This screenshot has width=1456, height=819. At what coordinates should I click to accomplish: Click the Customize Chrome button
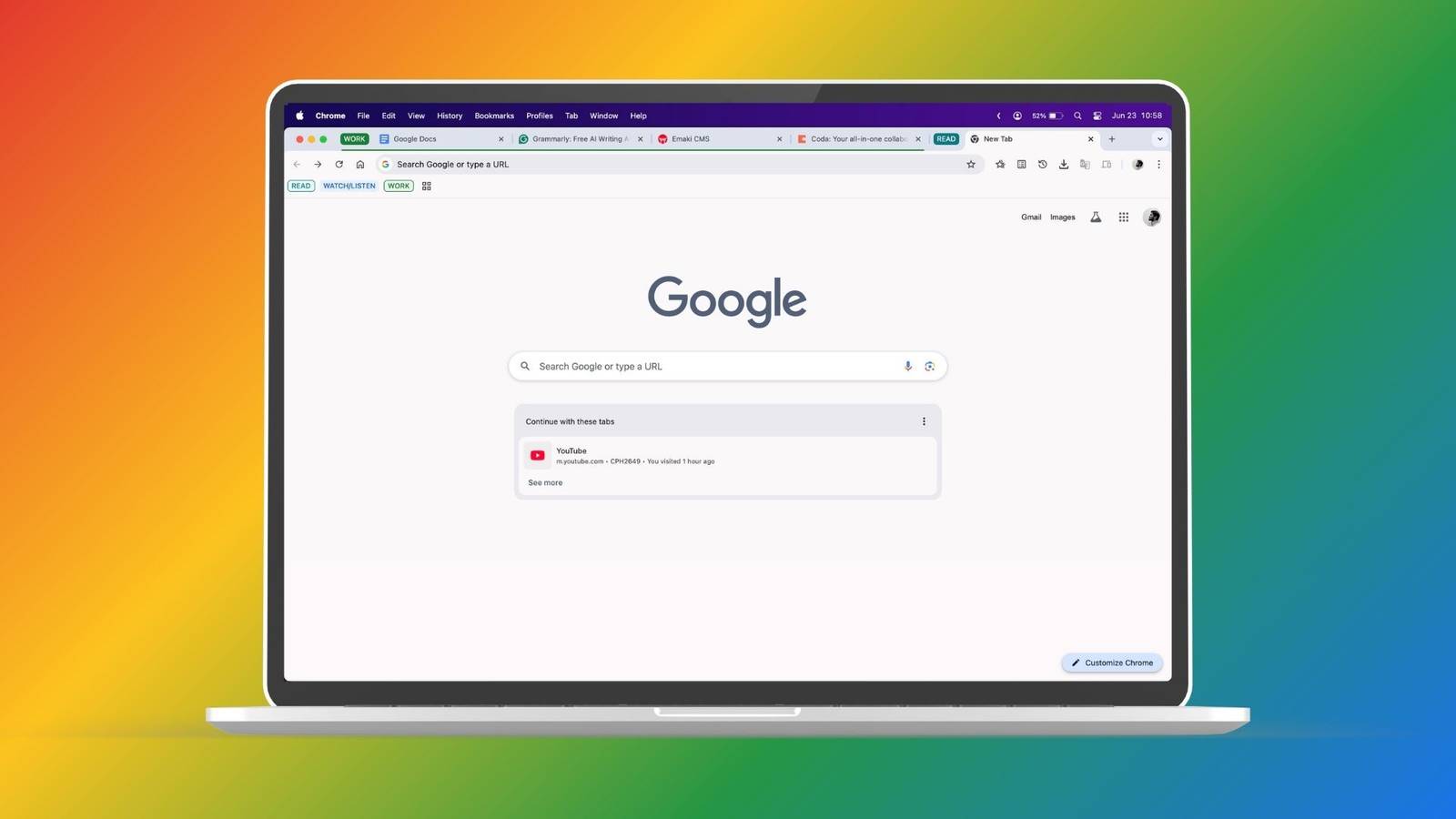pos(1111,662)
